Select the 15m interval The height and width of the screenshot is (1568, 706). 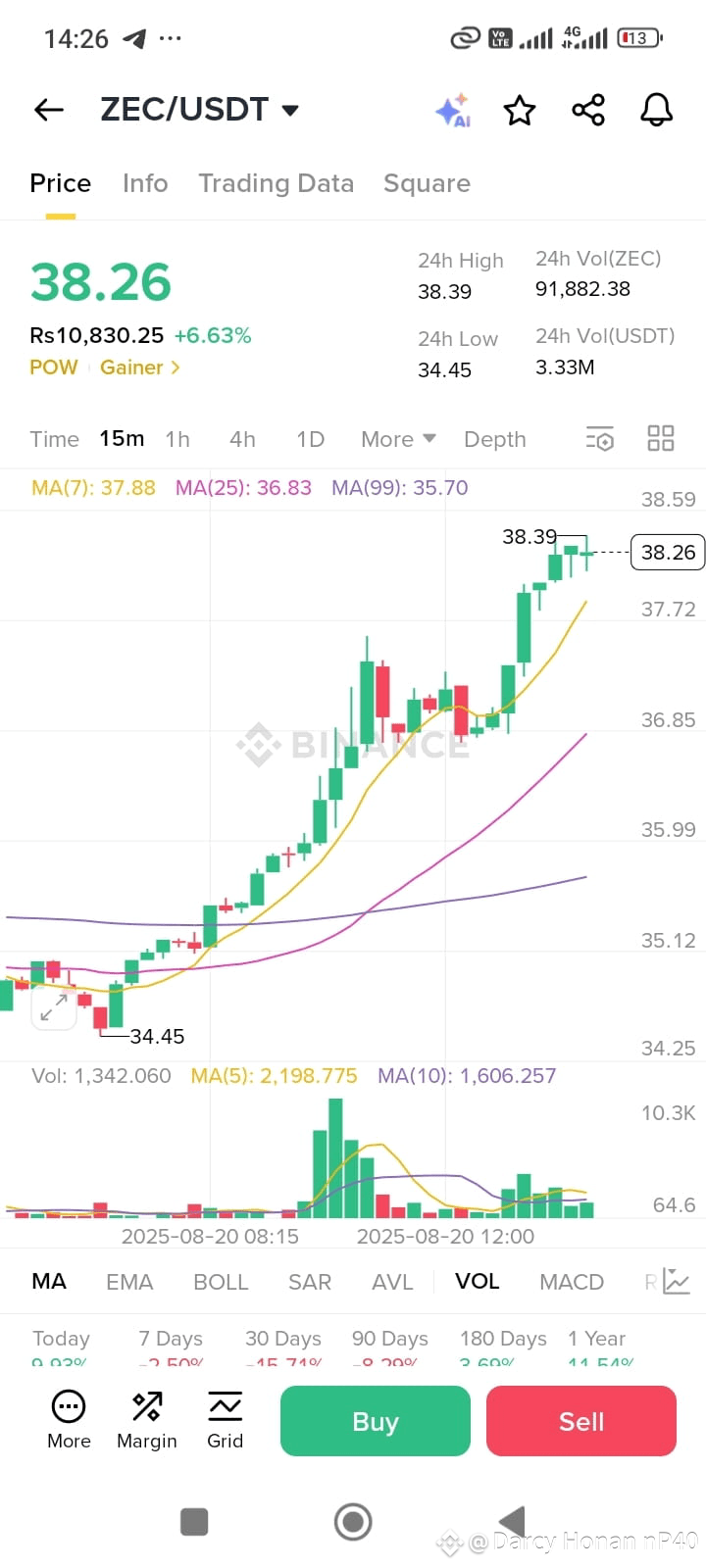pyautogui.click(x=122, y=439)
